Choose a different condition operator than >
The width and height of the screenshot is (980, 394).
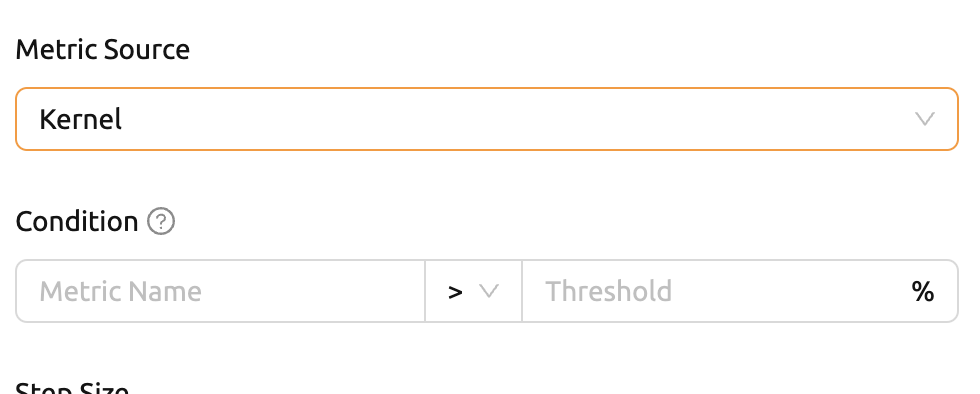click(473, 291)
